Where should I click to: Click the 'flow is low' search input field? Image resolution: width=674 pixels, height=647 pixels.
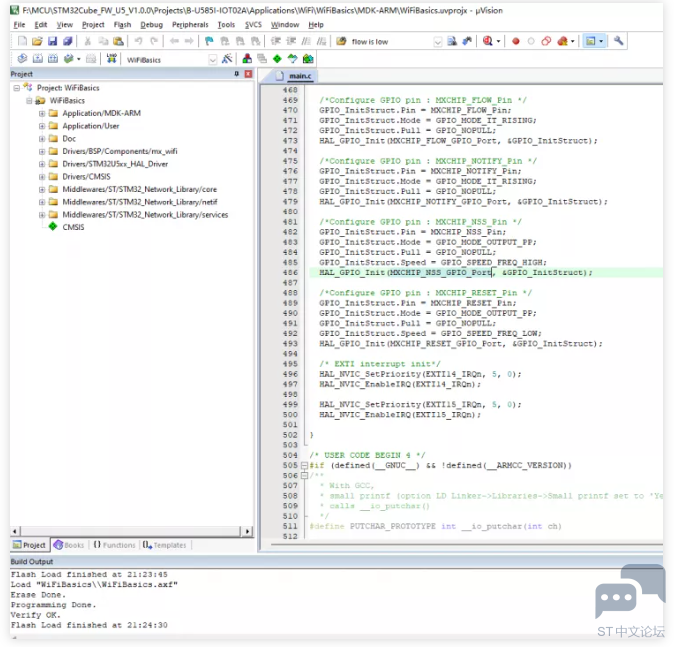pos(390,42)
